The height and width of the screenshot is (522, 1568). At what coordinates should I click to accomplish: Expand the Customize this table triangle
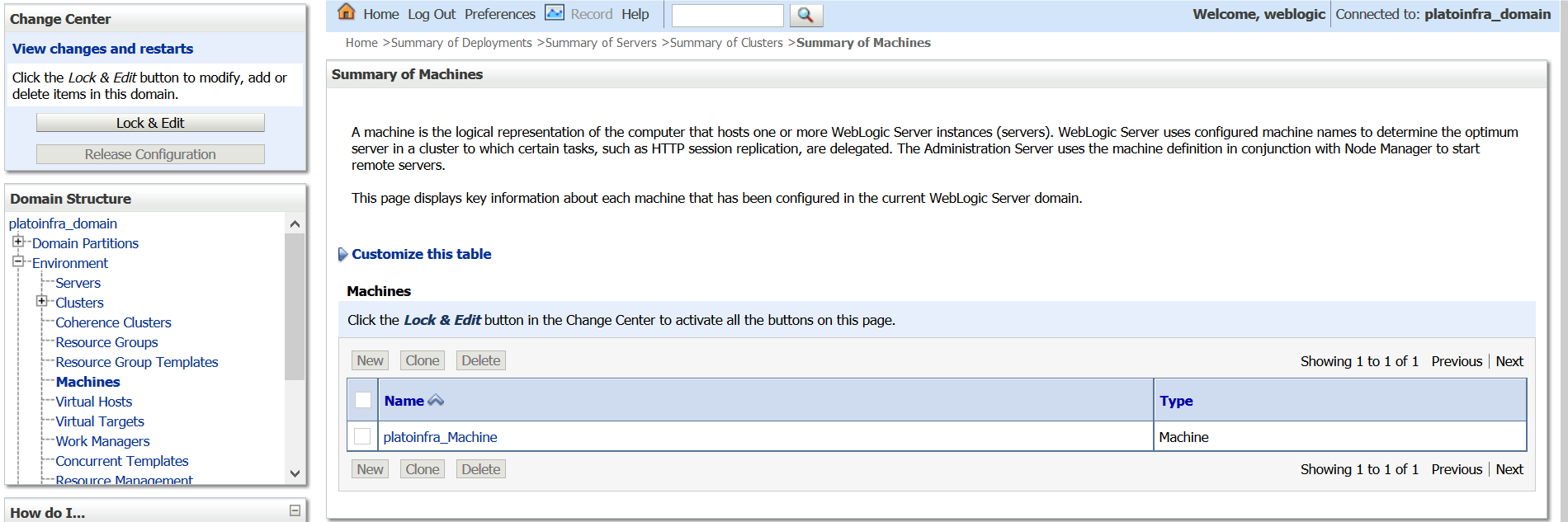342,254
